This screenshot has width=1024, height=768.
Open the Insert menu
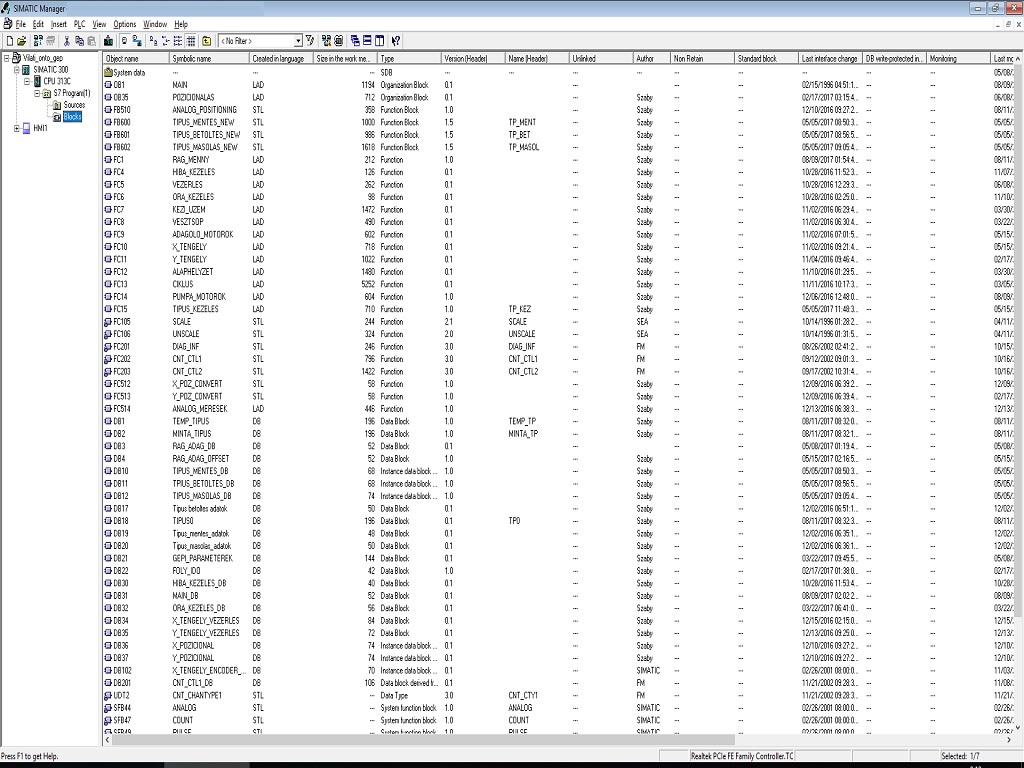[x=59, y=24]
